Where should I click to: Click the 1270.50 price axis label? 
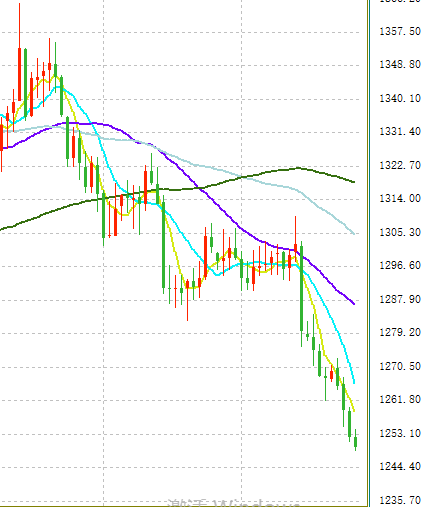click(400, 367)
